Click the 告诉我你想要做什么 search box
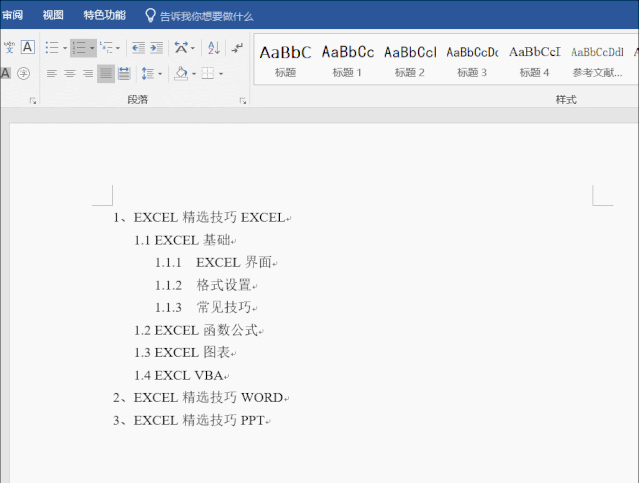 (x=207, y=16)
